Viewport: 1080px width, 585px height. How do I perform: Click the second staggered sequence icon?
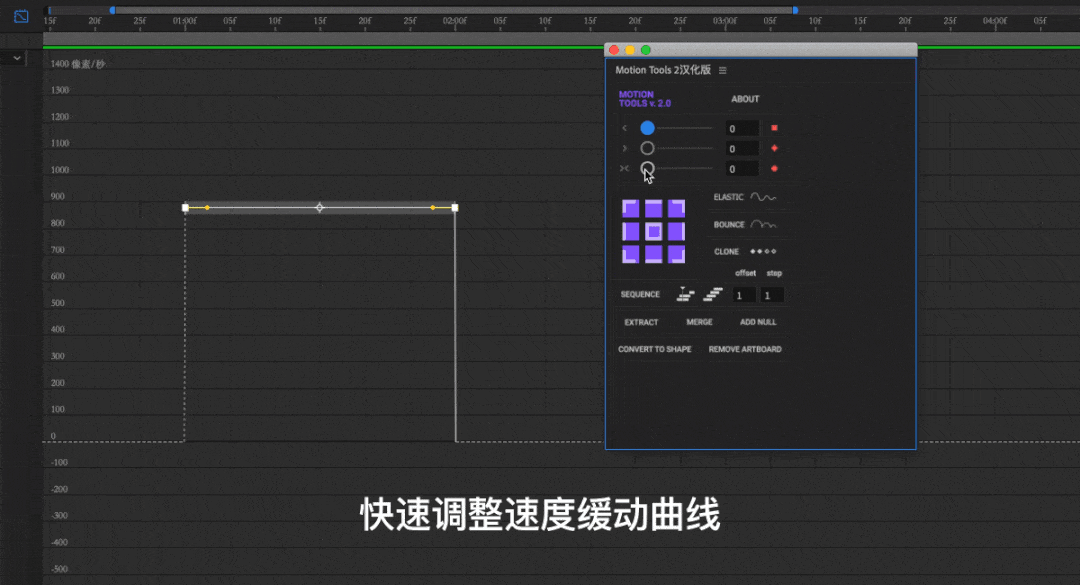pyautogui.click(x=713, y=295)
